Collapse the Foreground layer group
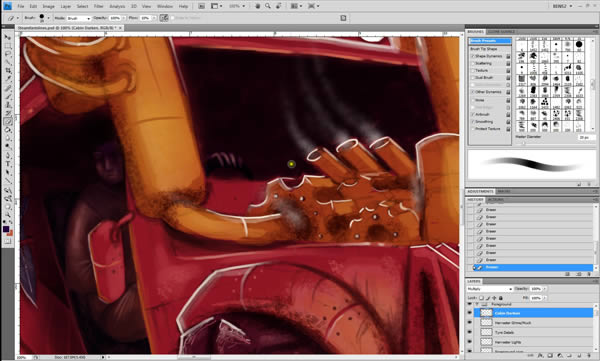This screenshot has height=361, width=600. click(477, 304)
